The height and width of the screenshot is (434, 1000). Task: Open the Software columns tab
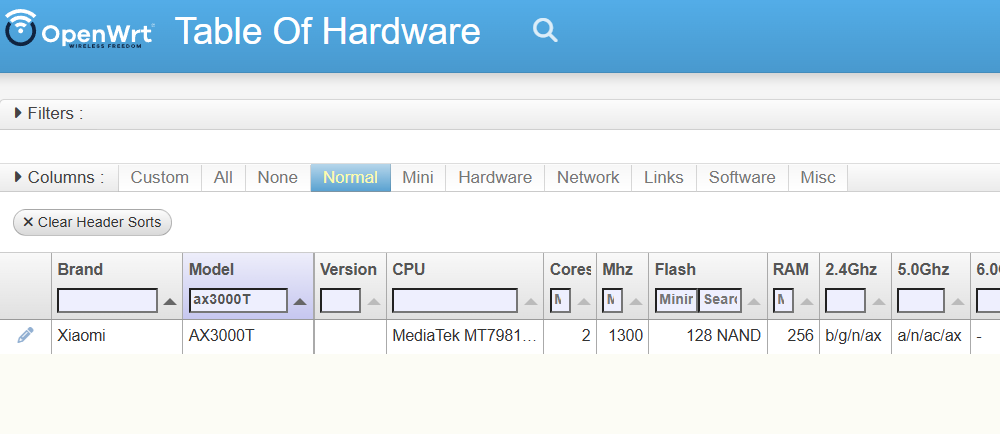click(x=742, y=177)
